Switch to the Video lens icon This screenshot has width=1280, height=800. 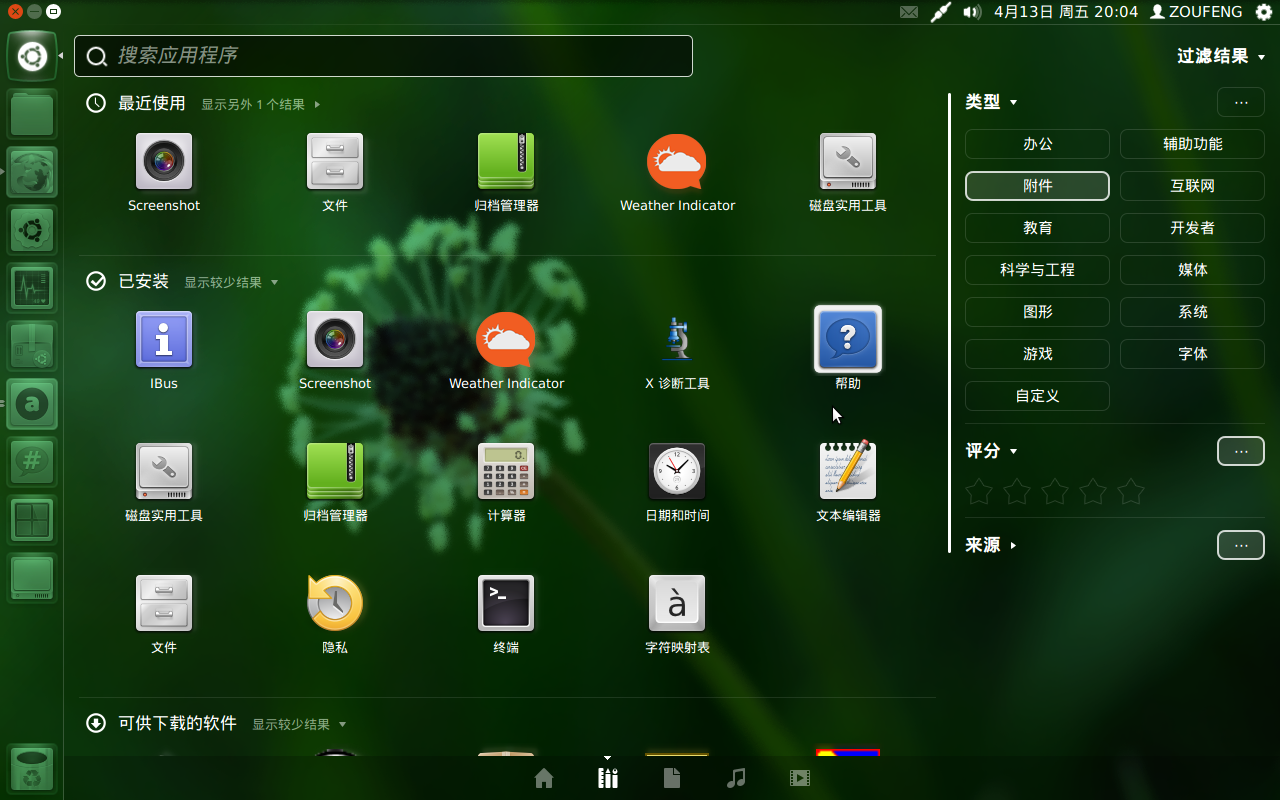[x=800, y=778]
